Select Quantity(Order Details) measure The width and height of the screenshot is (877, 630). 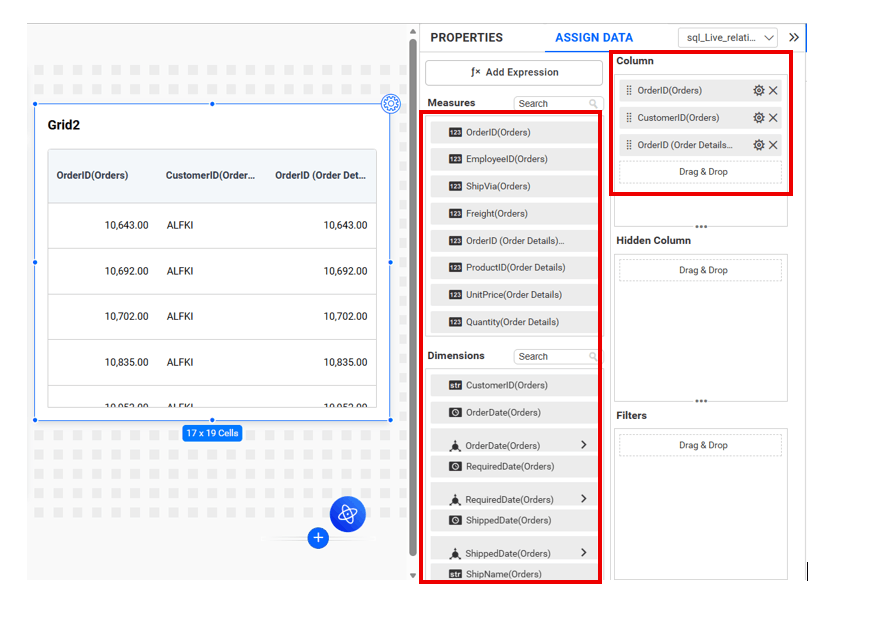pyautogui.click(x=513, y=322)
